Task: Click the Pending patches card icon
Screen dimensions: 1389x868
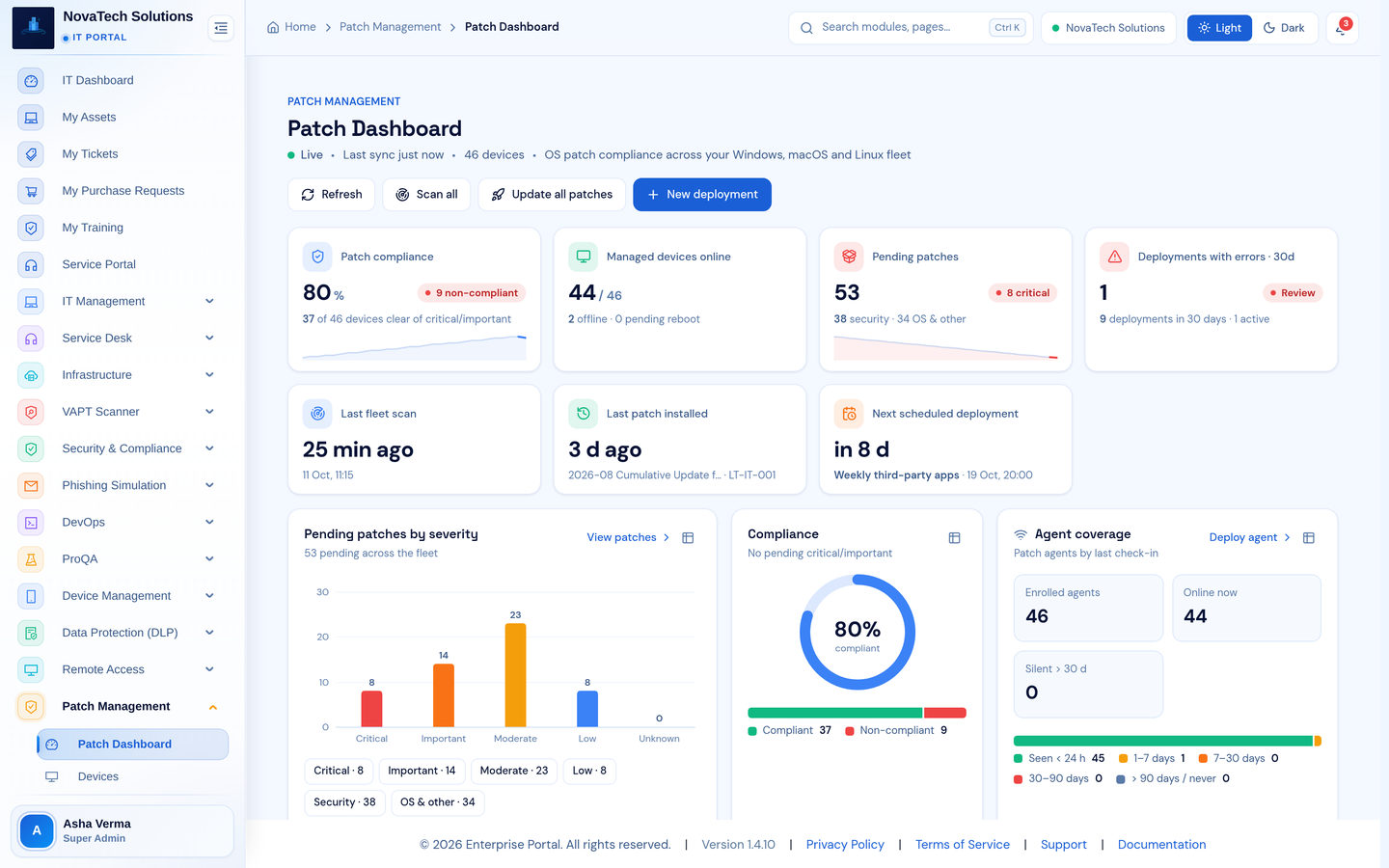Action: [x=849, y=257]
